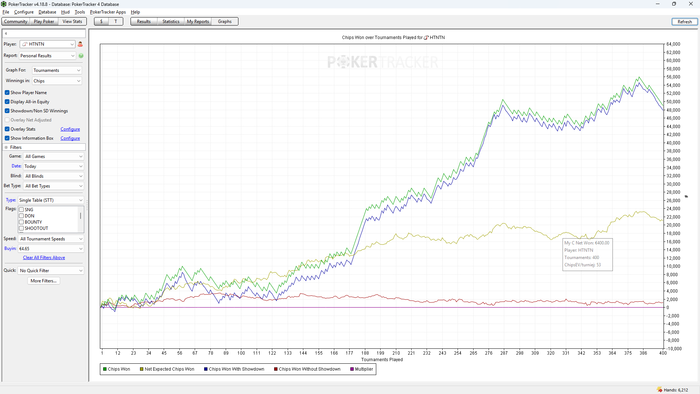
Task: Collapse the sidebar with the left arrow
Action: tap(6, 33)
